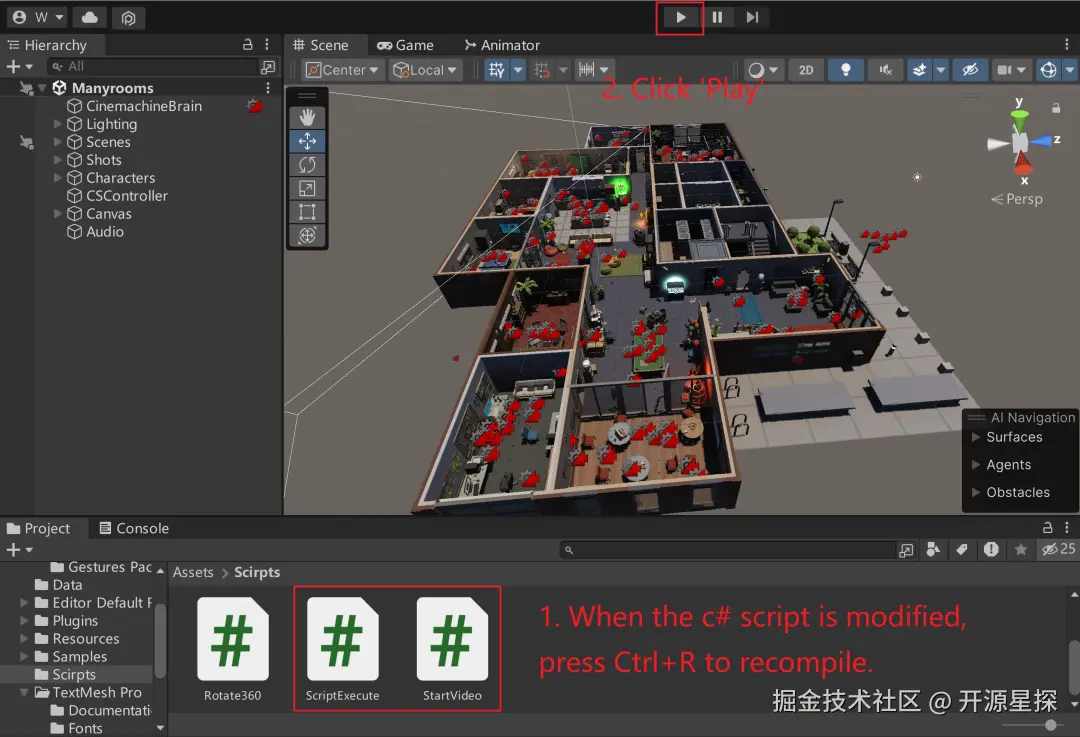Expand the Shots object
This screenshot has width=1080, height=737.
click(58, 160)
